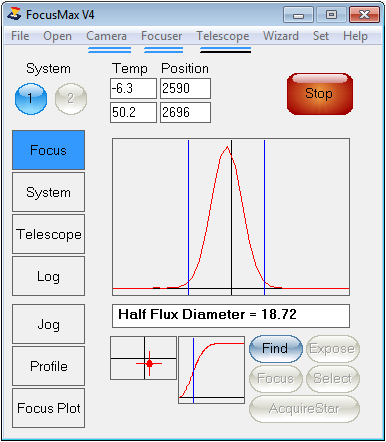This screenshot has width=386, height=442.
Task: Toggle the Profile window
Action: (x=49, y=366)
